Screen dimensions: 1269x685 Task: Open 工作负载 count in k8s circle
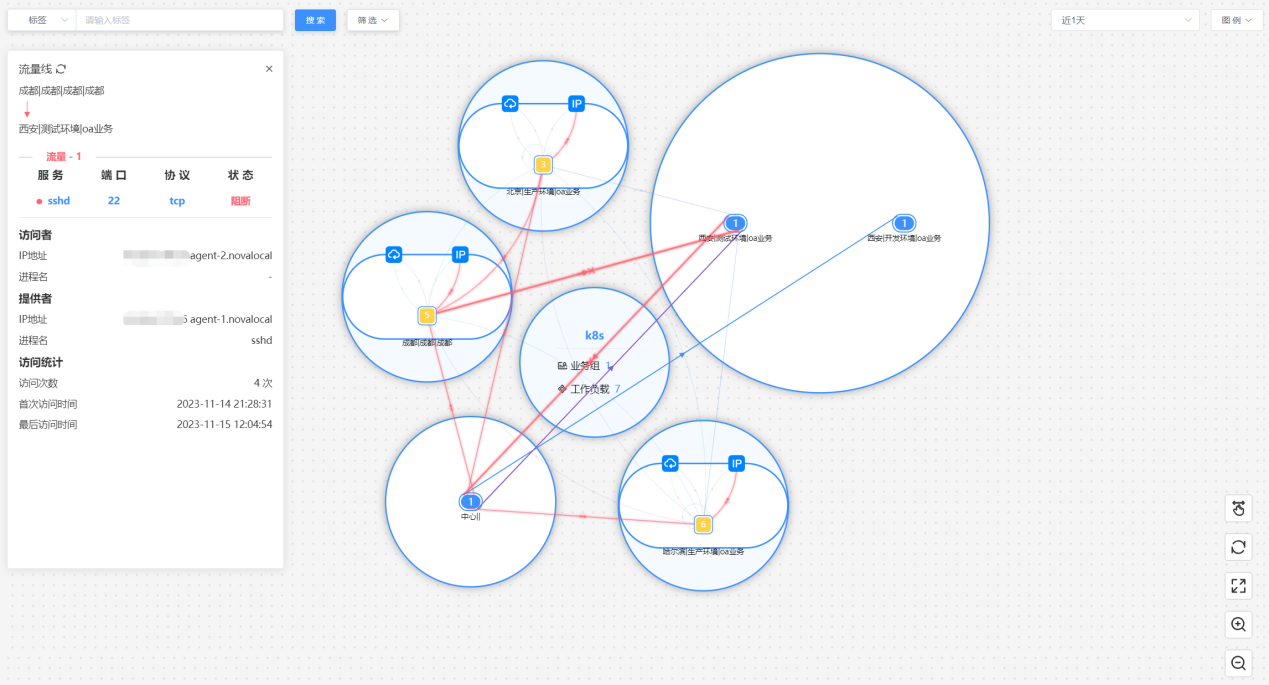[617, 389]
